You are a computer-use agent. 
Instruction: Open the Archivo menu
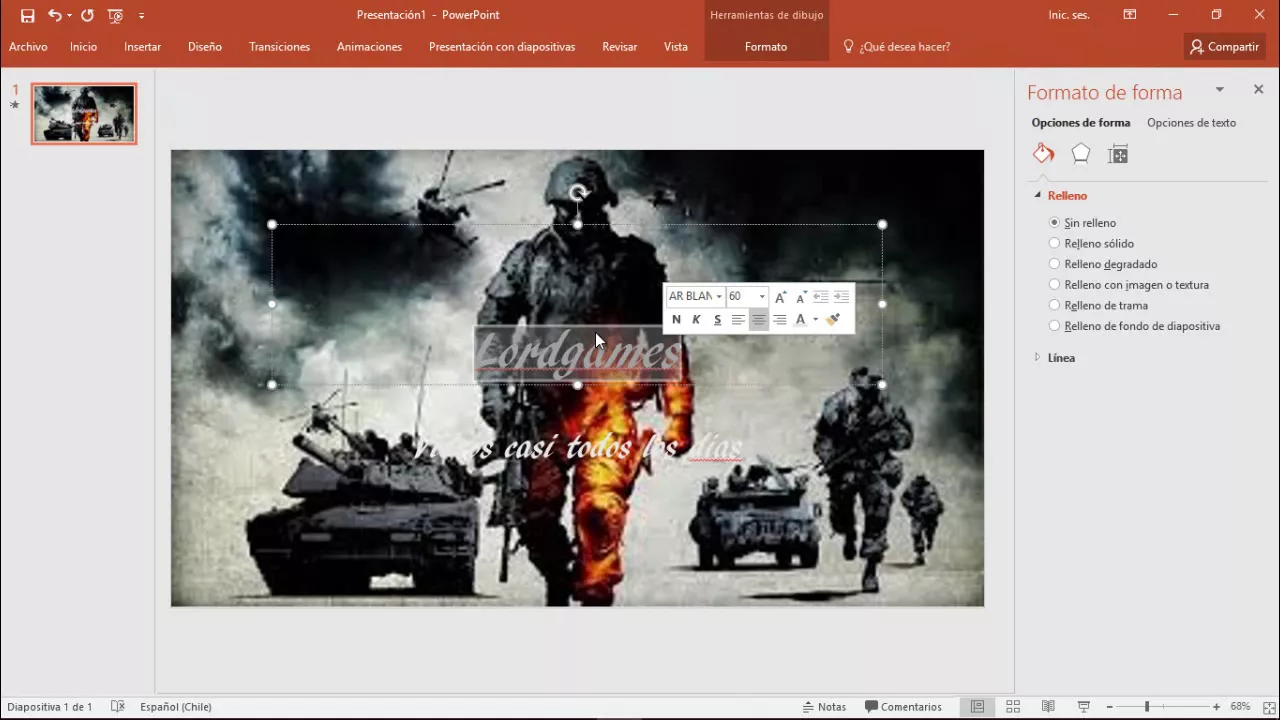click(28, 47)
